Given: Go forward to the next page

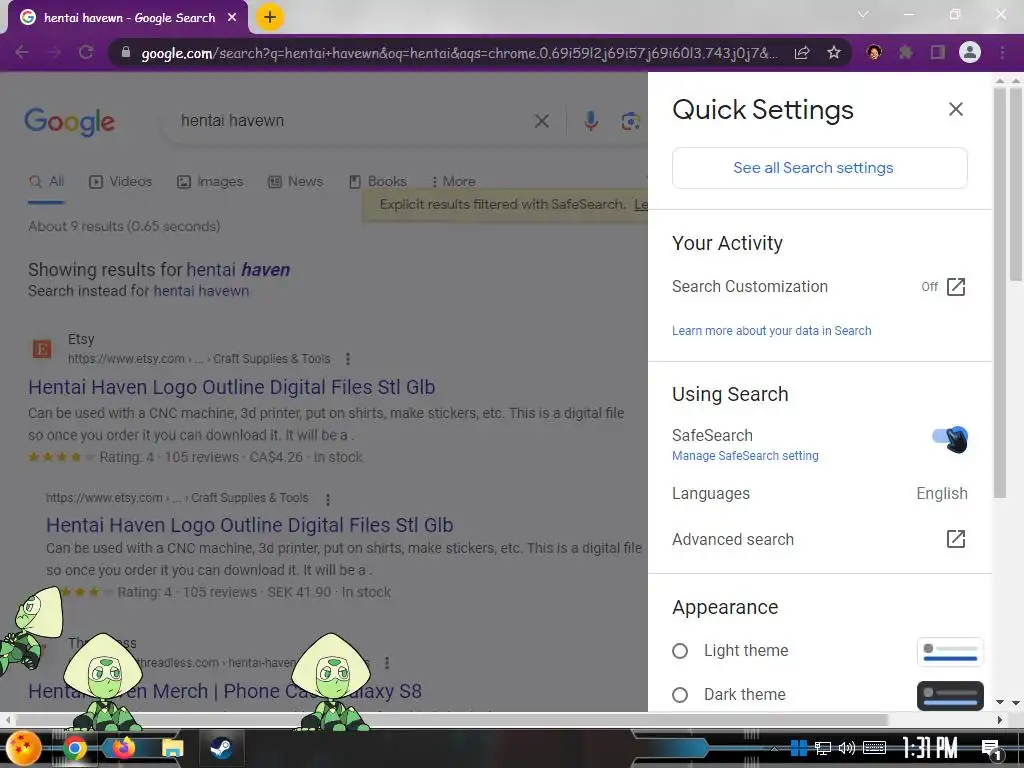Looking at the screenshot, I should [54, 52].
